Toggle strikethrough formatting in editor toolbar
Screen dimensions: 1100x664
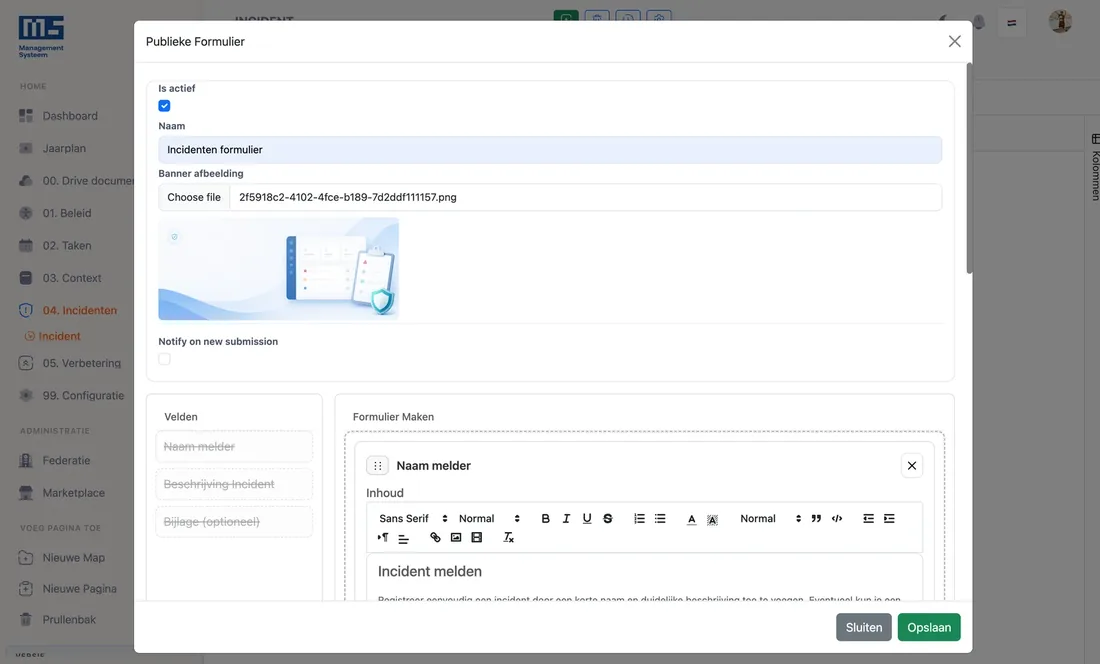[608, 519]
